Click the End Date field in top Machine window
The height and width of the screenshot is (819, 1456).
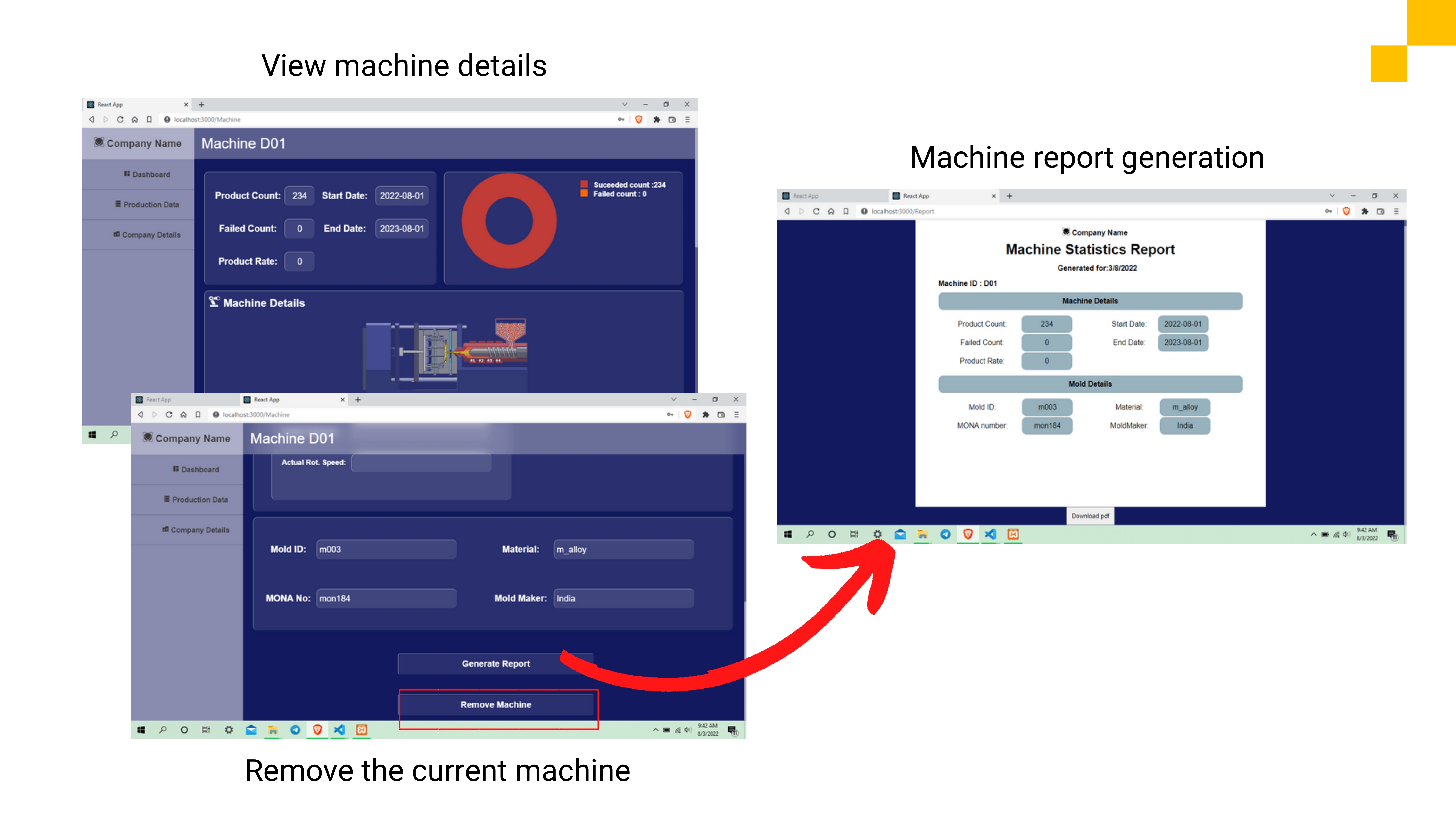pos(401,228)
